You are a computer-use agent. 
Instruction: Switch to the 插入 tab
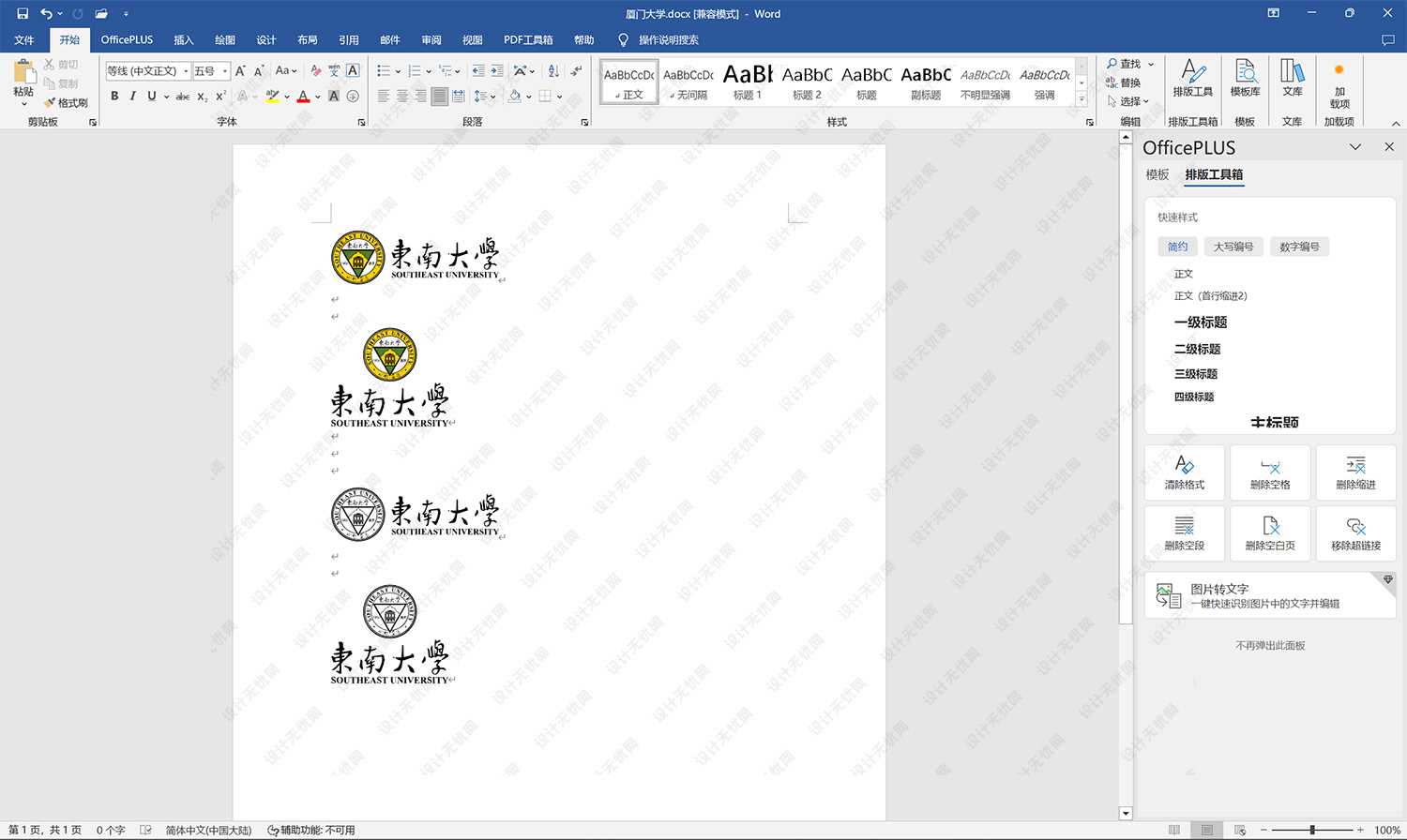[x=184, y=40]
